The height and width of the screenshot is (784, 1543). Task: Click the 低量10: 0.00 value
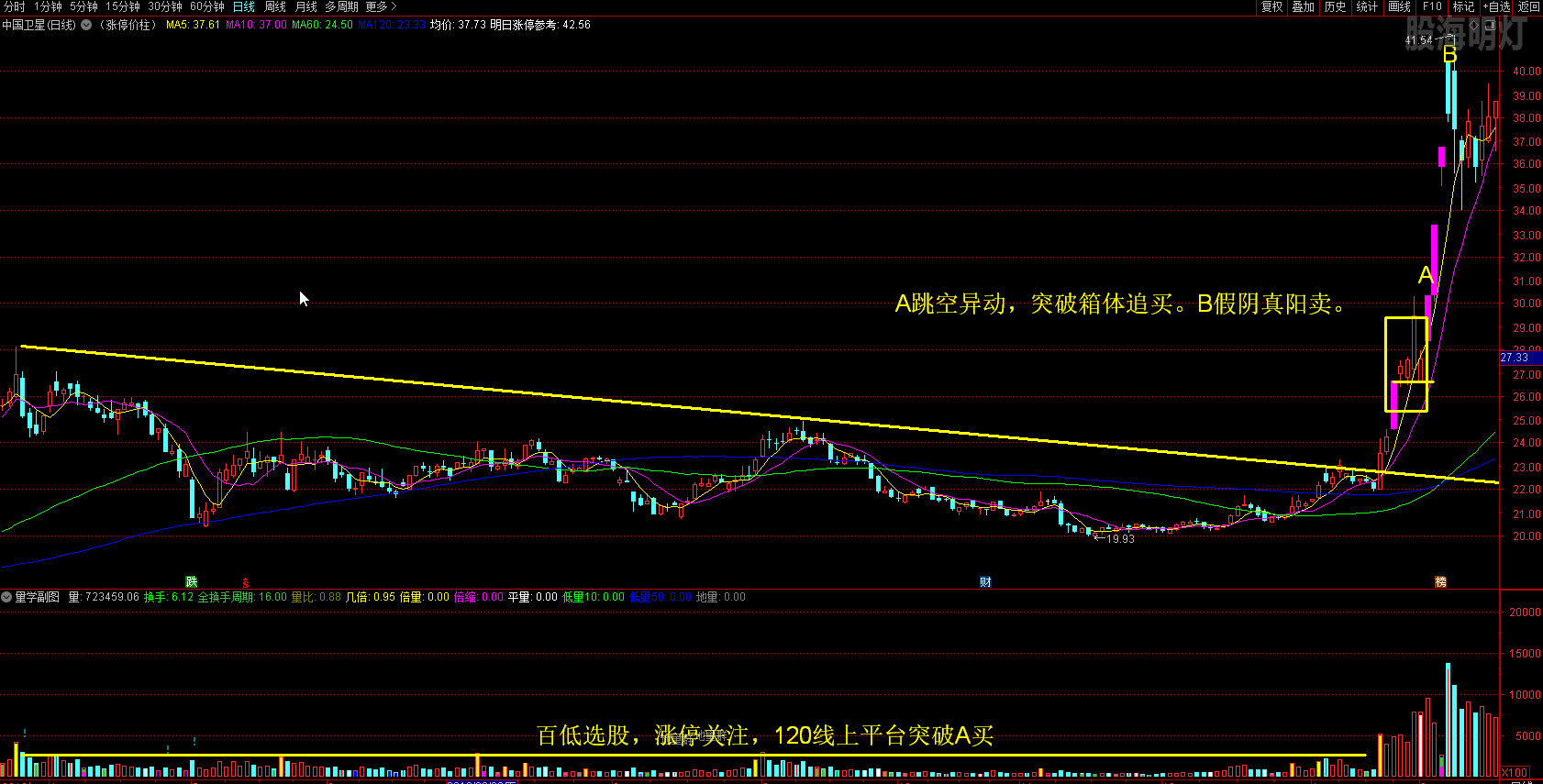tap(594, 597)
